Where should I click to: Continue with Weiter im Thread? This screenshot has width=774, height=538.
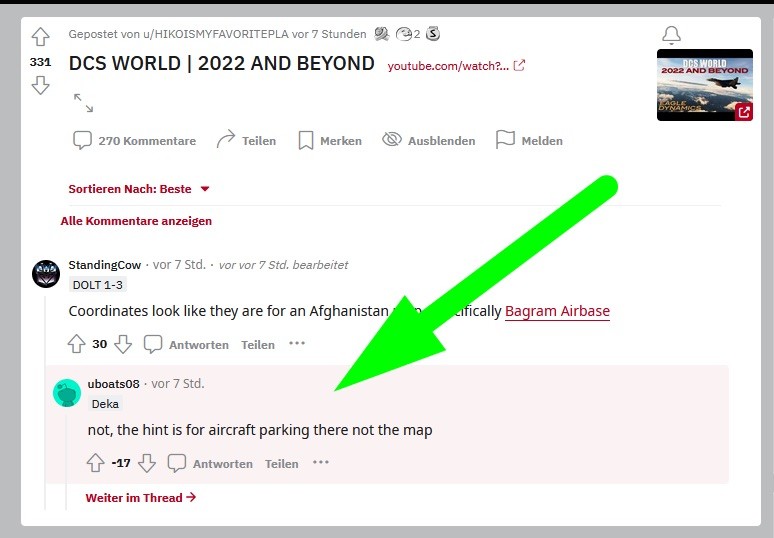click(x=141, y=498)
